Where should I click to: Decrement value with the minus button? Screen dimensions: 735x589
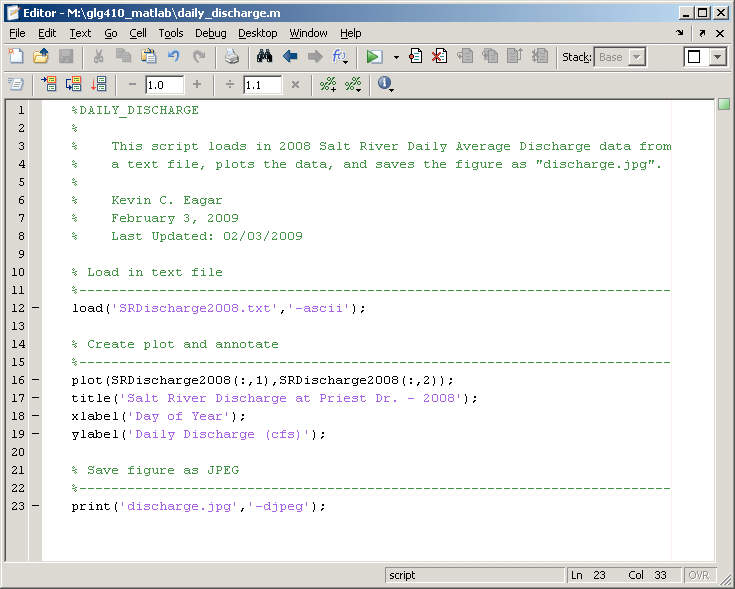pos(132,84)
